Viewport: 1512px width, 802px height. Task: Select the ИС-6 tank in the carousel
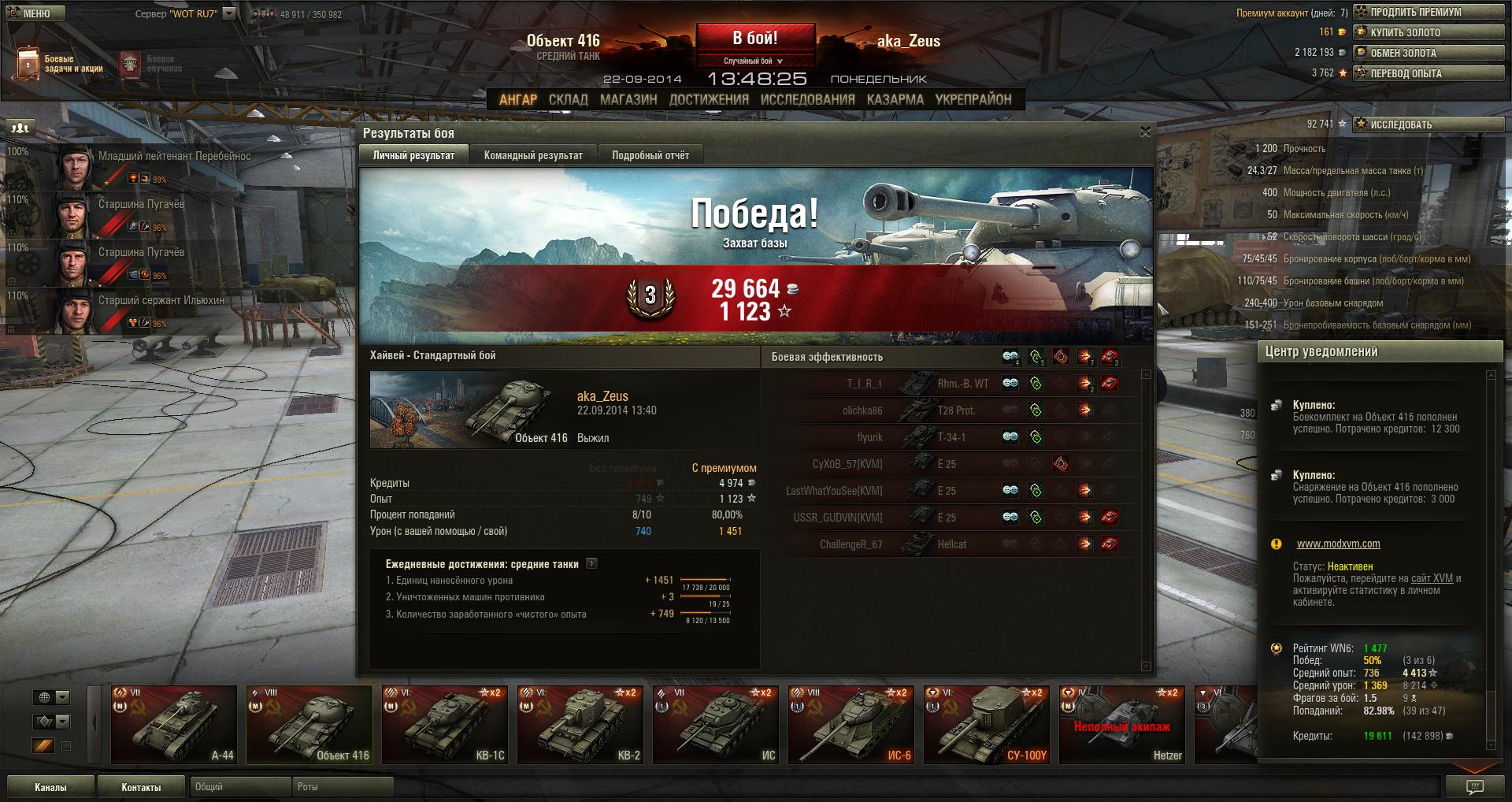pos(852,725)
